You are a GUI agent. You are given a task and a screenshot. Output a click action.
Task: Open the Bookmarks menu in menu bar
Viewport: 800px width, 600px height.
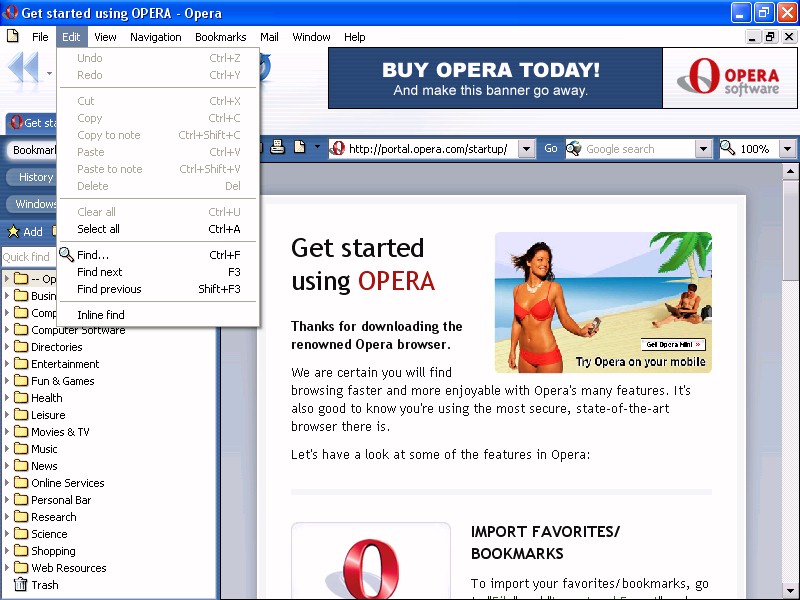click(220, 37)
